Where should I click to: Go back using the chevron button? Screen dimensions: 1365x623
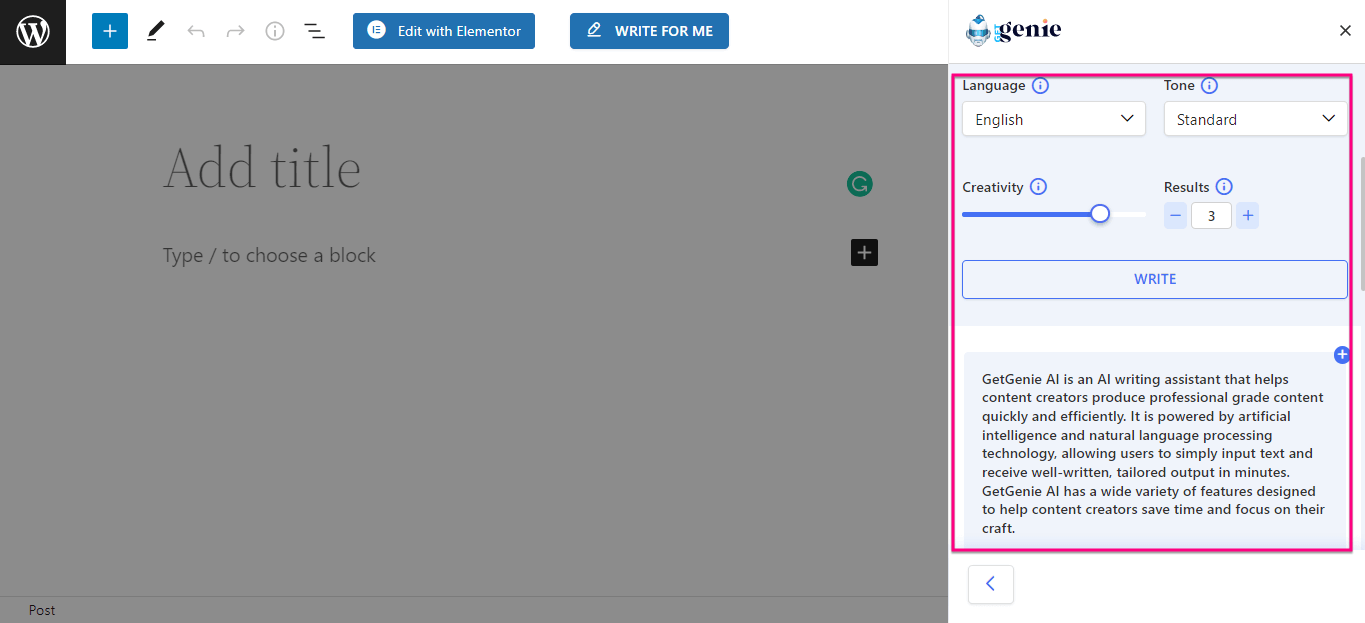[x=991, y=584]
